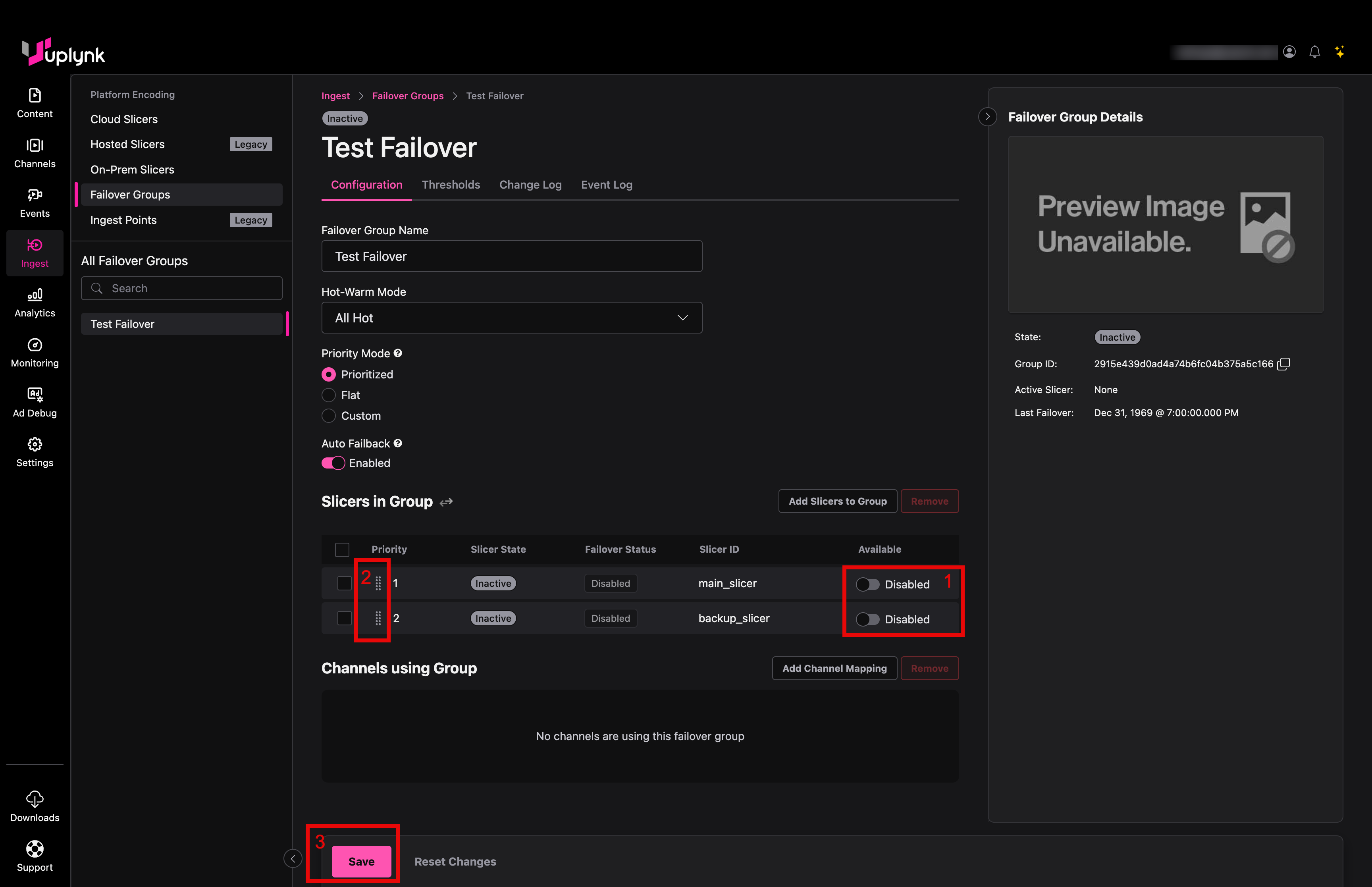The image size is (1372, 887).
Task: Check the backup_slicer row checkbox
Action: 344,618
